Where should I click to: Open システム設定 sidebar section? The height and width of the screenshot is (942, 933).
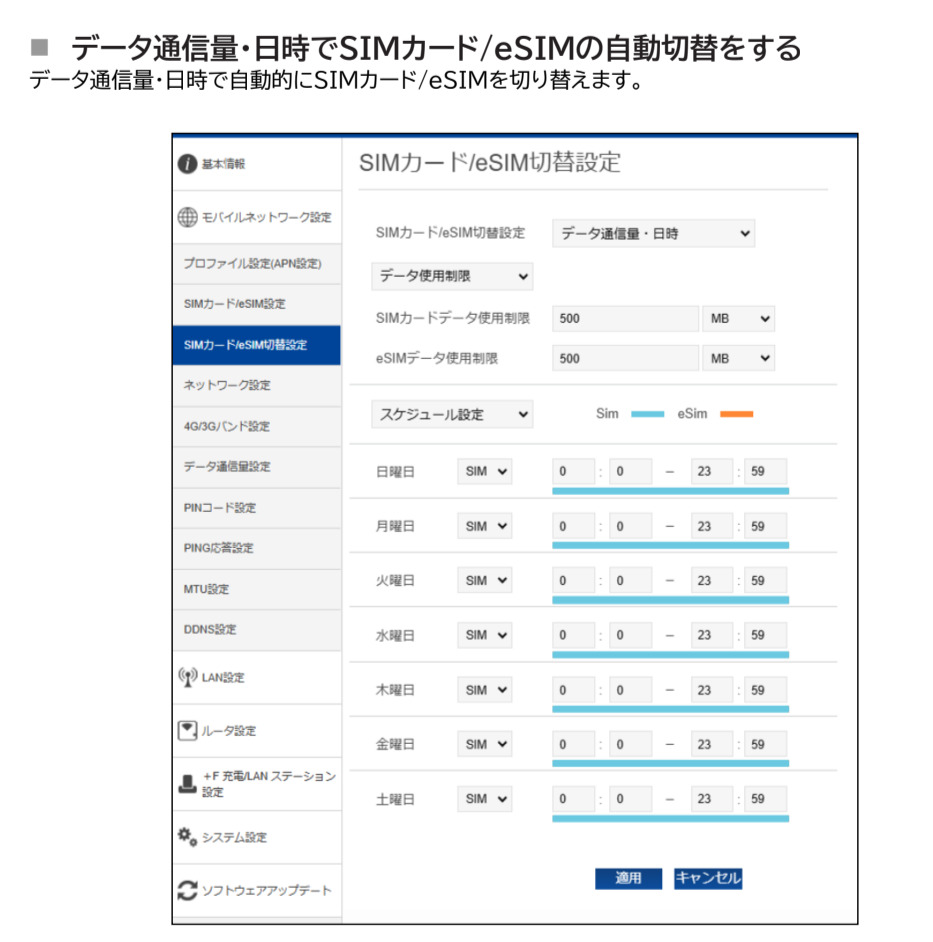[257, 837]
